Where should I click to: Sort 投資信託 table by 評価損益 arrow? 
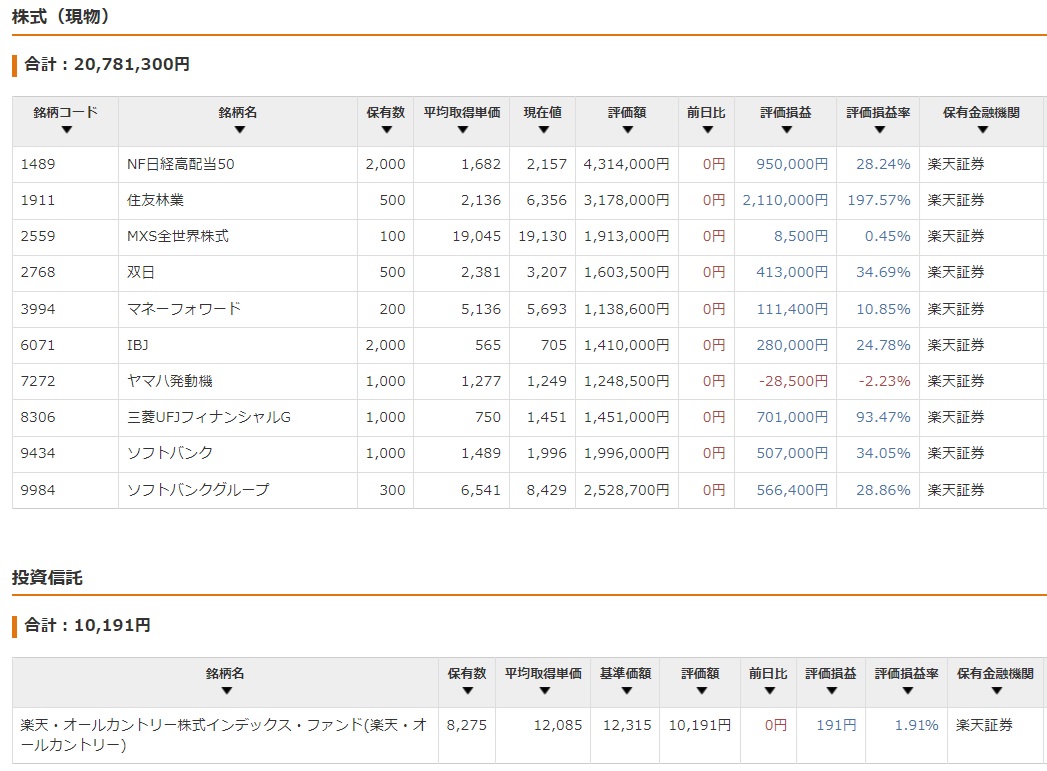(831, 691)
